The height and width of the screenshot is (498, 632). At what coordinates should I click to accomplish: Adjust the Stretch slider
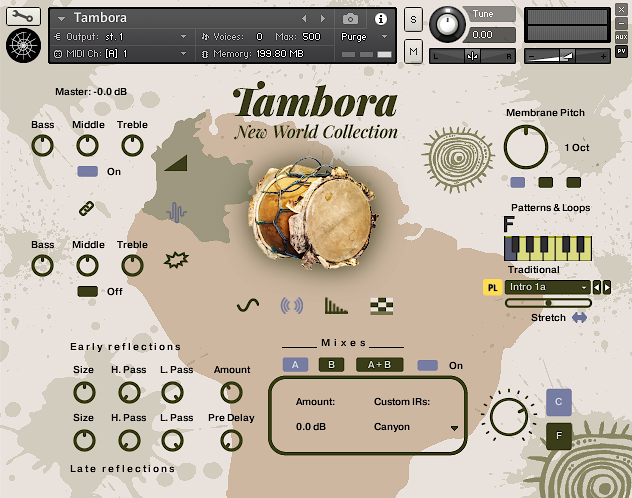pyautogui.click(x=548, y=303)
